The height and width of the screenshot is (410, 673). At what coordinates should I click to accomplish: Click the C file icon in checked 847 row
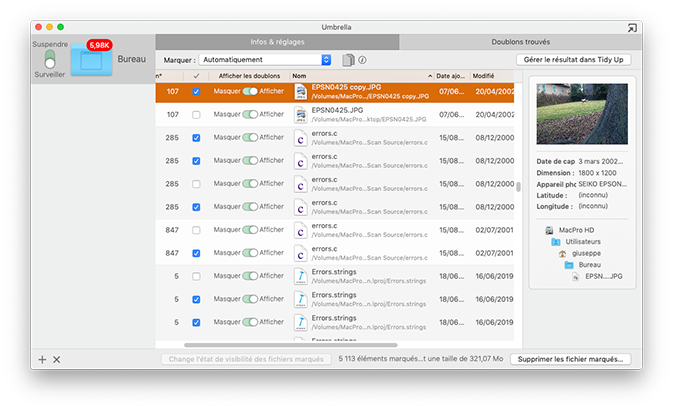click(301, 254)
